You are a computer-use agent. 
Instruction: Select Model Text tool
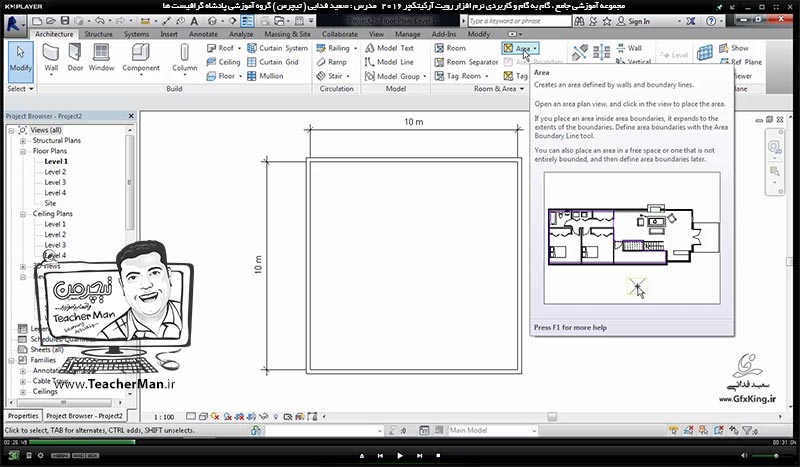389,48
